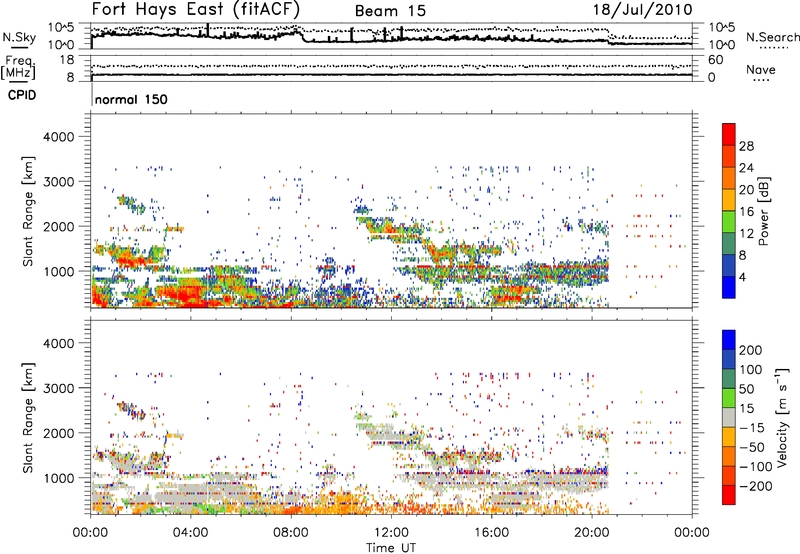This screenshot has width=800, height=554.
Task: Pick the power swatch between 4 and 8
Action: tap(729, 265)
